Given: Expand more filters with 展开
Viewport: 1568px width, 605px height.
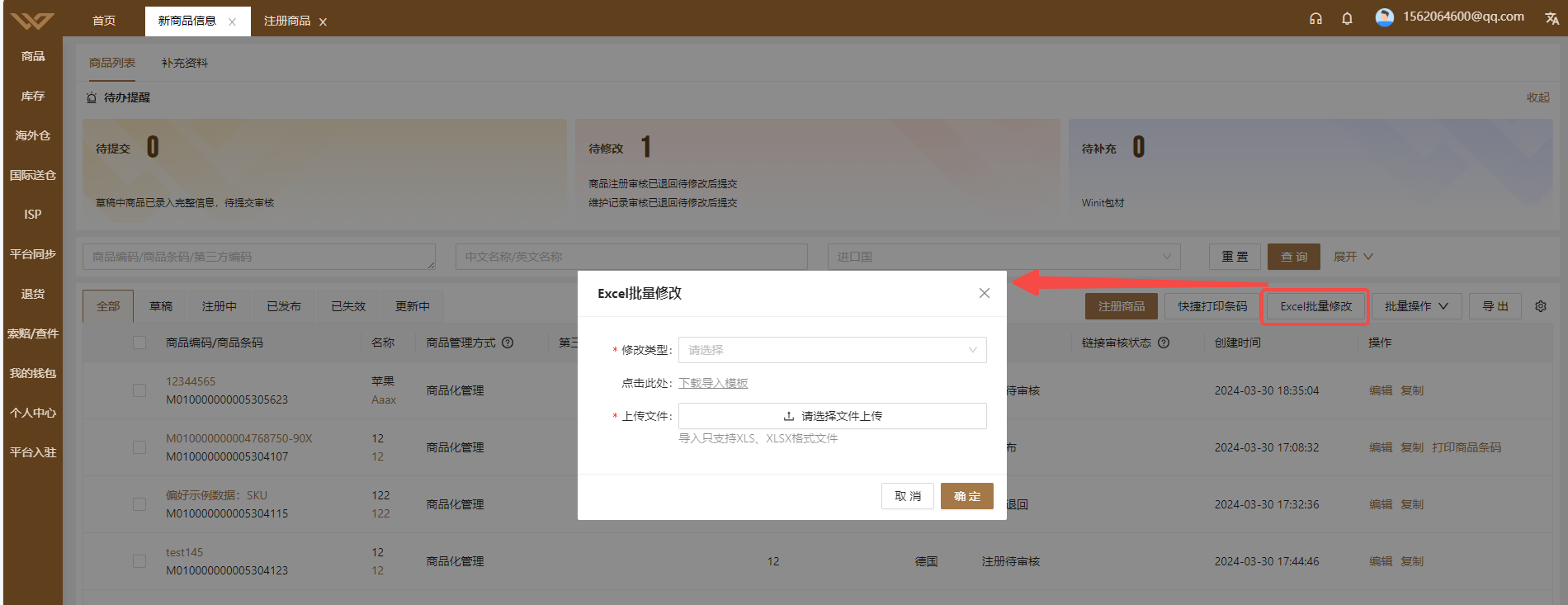Looking at the screenshot, I should click(x=1353, y=257).
